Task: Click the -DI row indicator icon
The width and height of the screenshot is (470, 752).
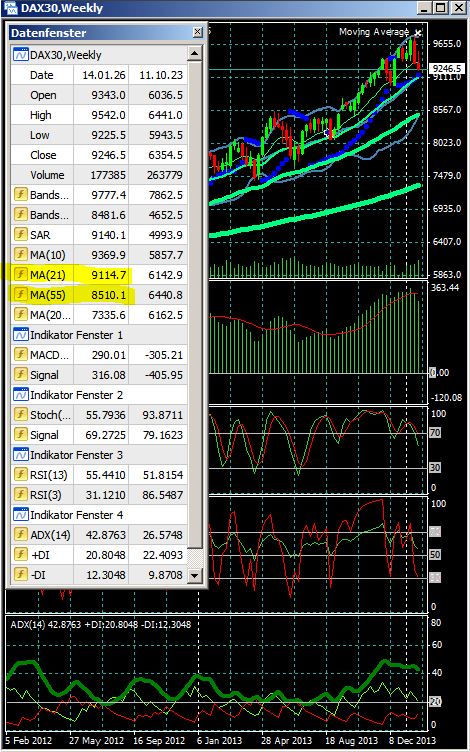Action: tap(20, 574)
